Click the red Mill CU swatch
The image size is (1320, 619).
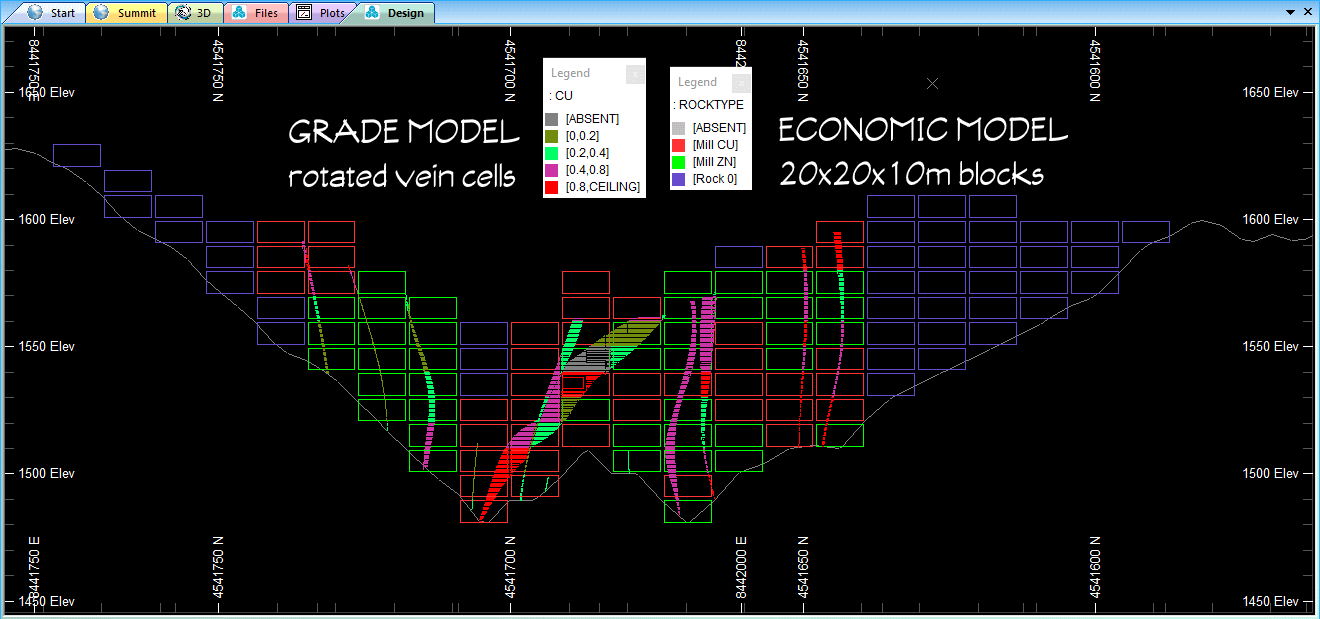(678, 145)
